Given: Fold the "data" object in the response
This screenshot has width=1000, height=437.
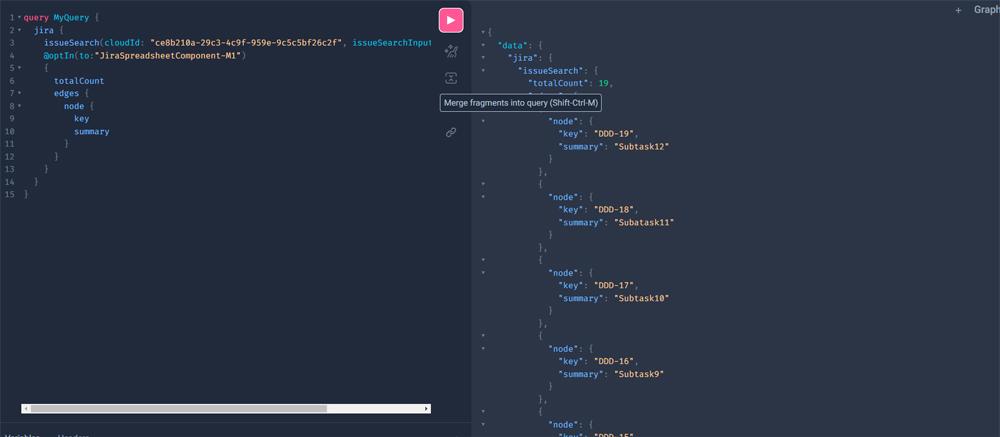Looking at the screenshot, I should click(x=483, y=45).
